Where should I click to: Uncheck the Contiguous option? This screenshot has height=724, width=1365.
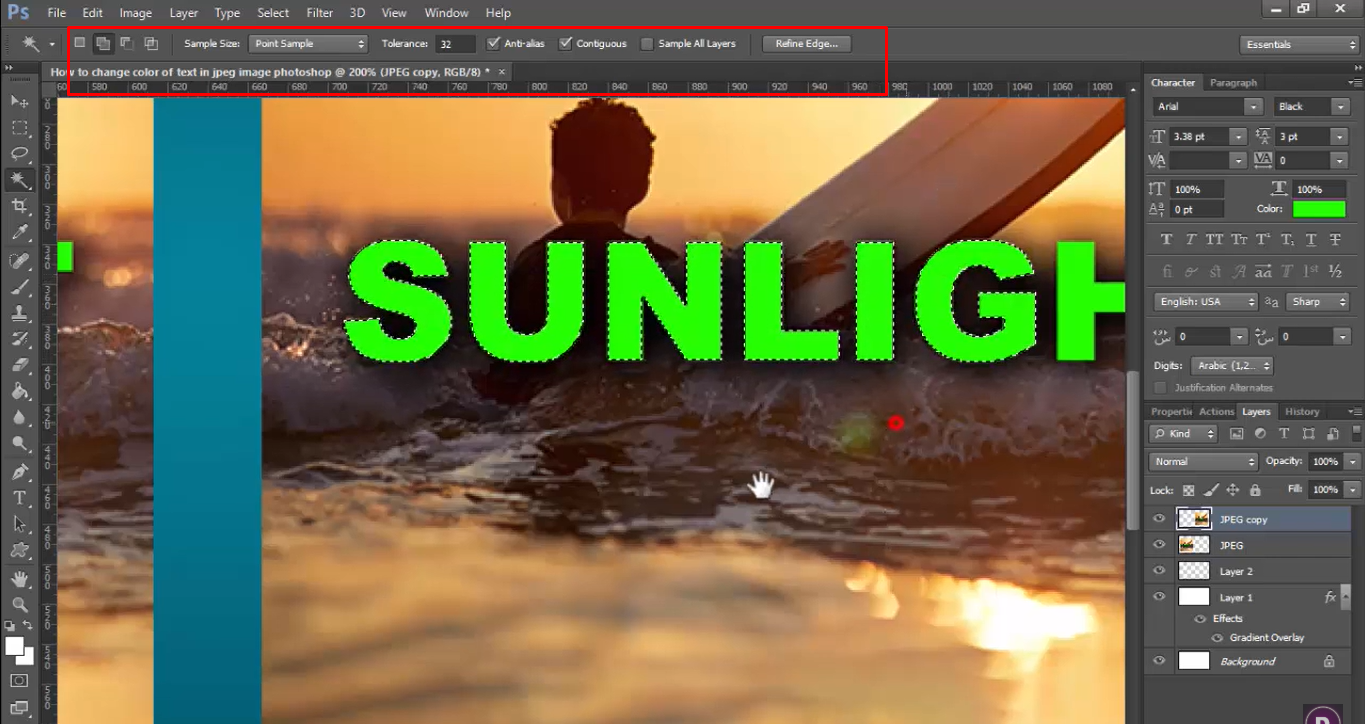[567, 43]
